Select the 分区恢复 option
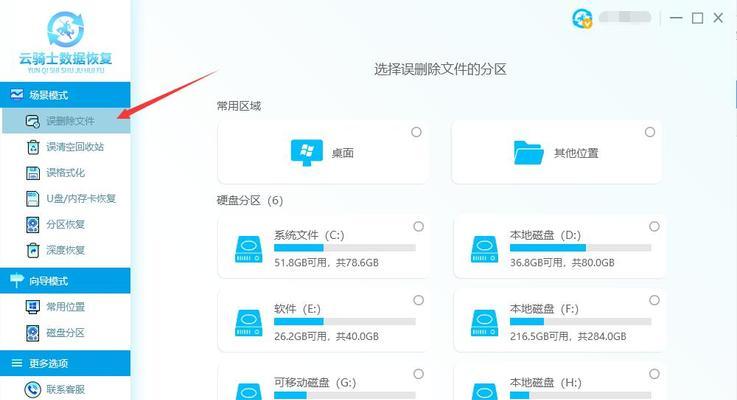 tap(66, 225)
